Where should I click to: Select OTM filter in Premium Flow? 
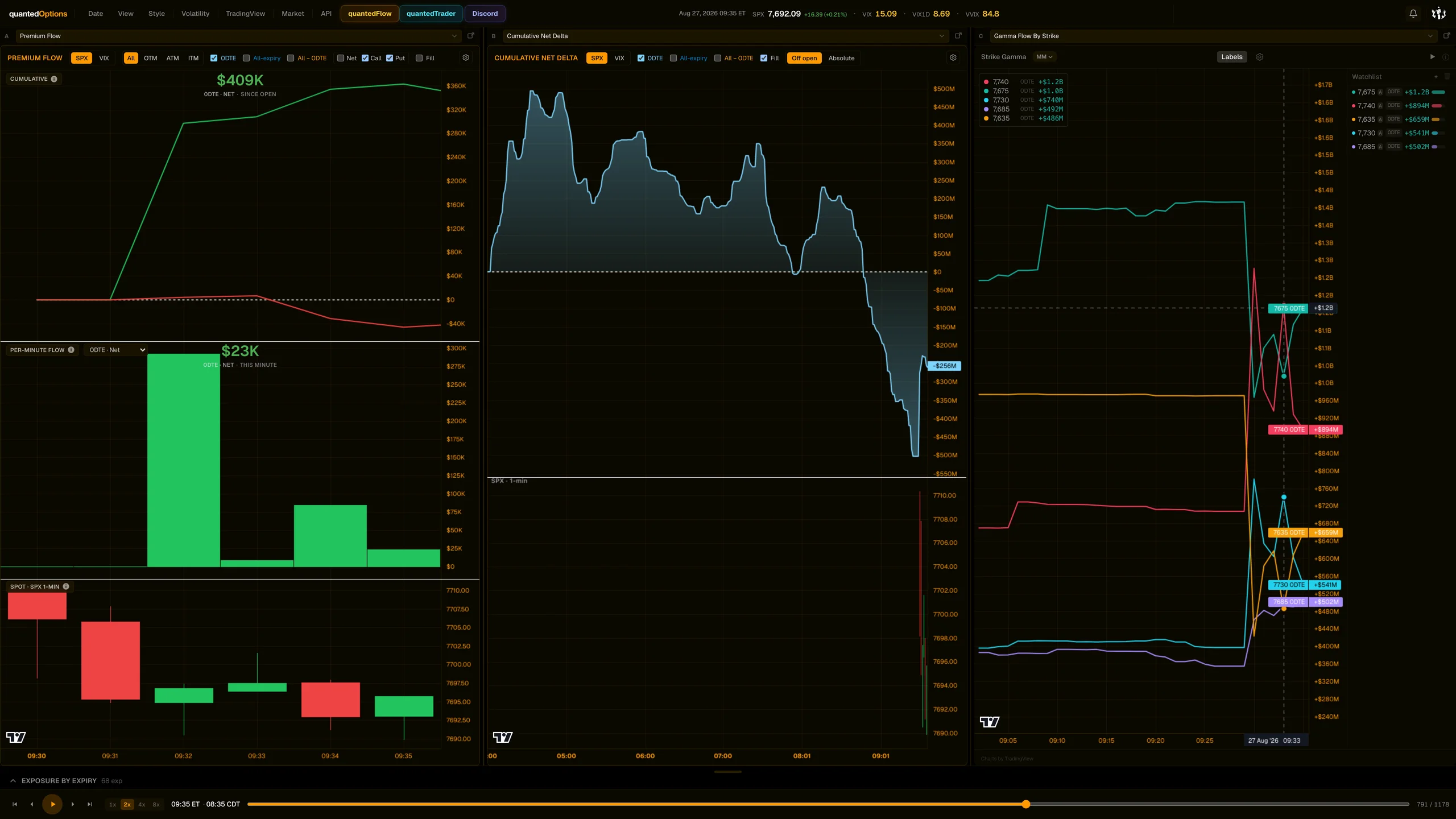point(150,58)
